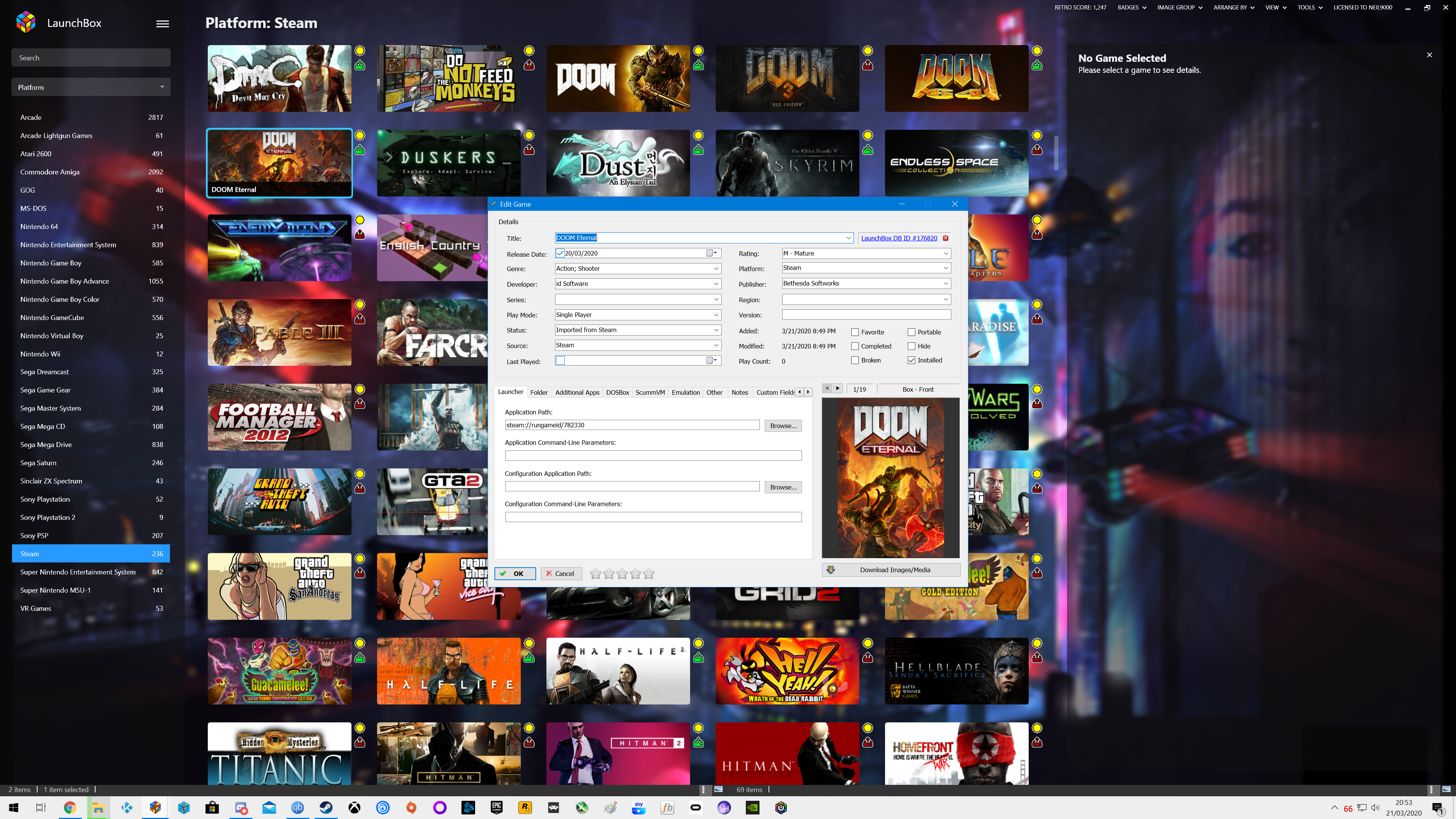
Task: Browse for Application Path
Action: (x=783, y=425)
